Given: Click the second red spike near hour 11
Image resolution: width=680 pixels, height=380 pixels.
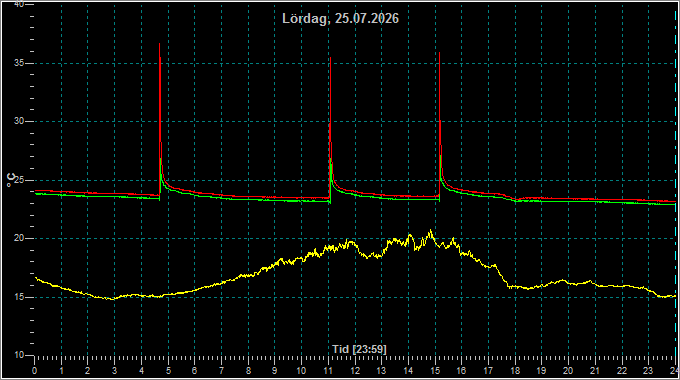Looking at the screenshot, I should pos(330,58).
